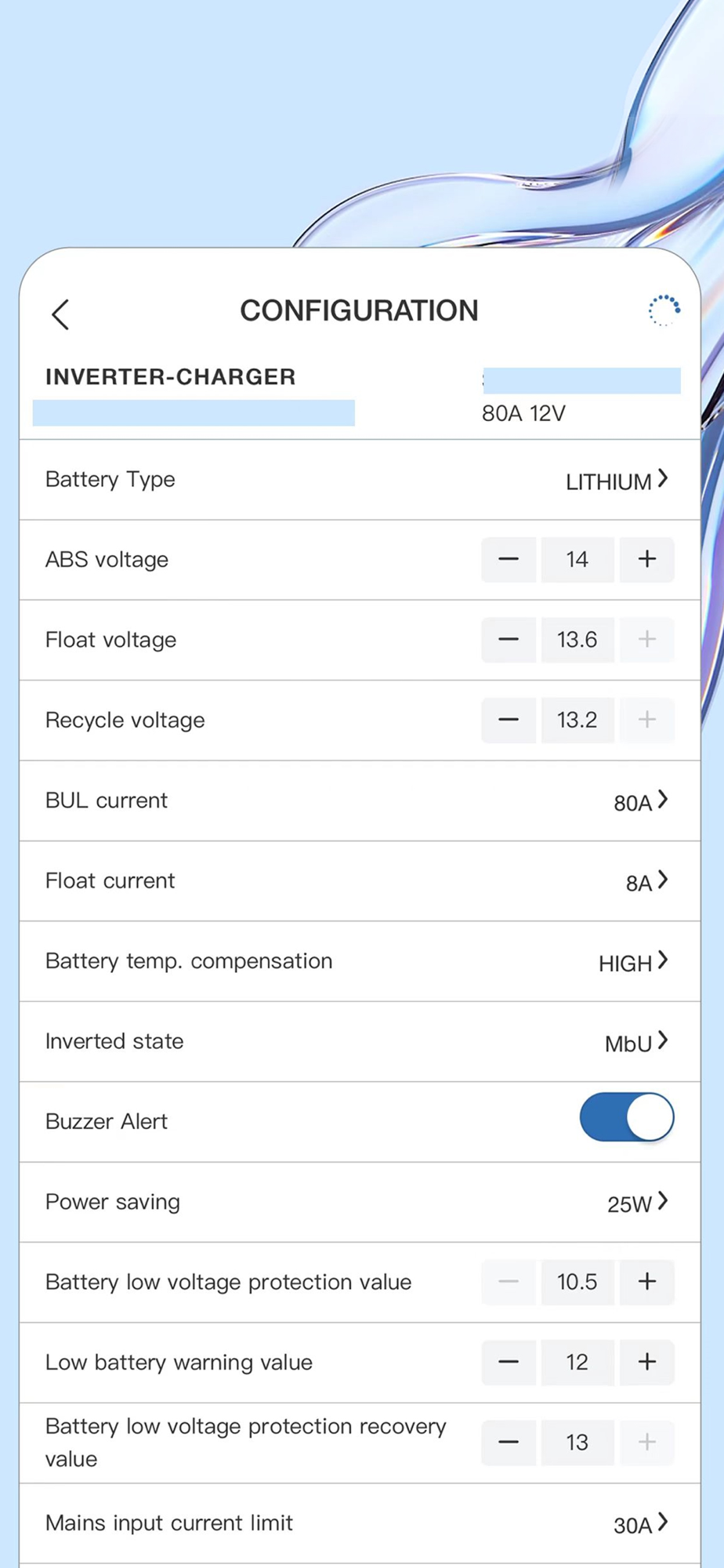The width and height of the screenshot is (724, 1568).
Task: Change Battery temp. compensation setting
Action: (633, 962)
